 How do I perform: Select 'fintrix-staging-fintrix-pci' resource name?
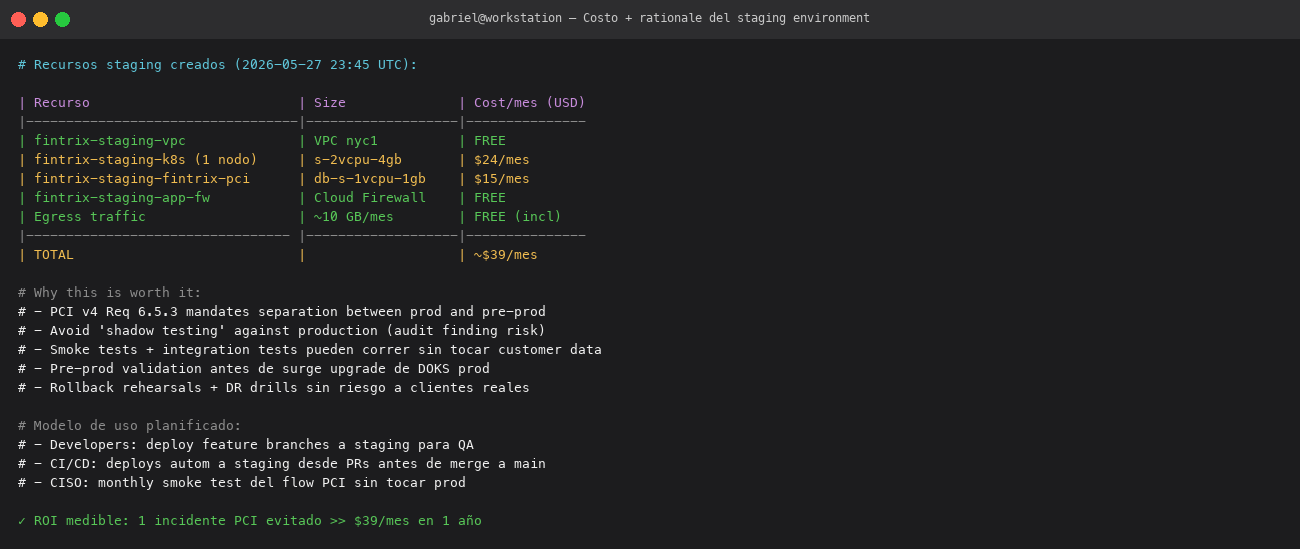[x=142, y=179]
